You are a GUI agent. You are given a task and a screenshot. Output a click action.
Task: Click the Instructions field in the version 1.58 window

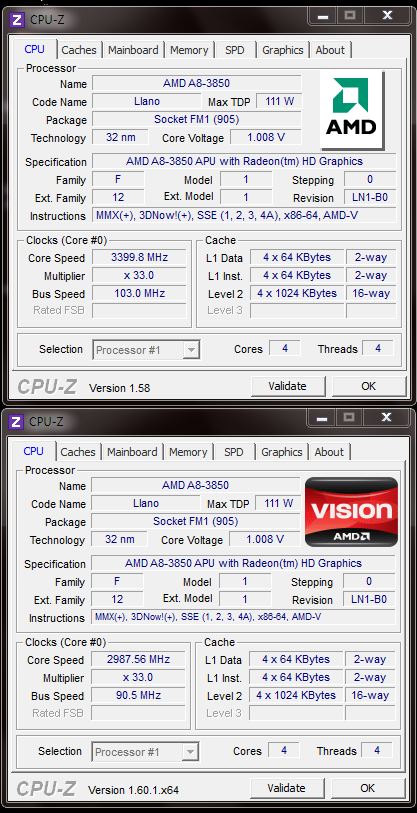coord(244,215)
